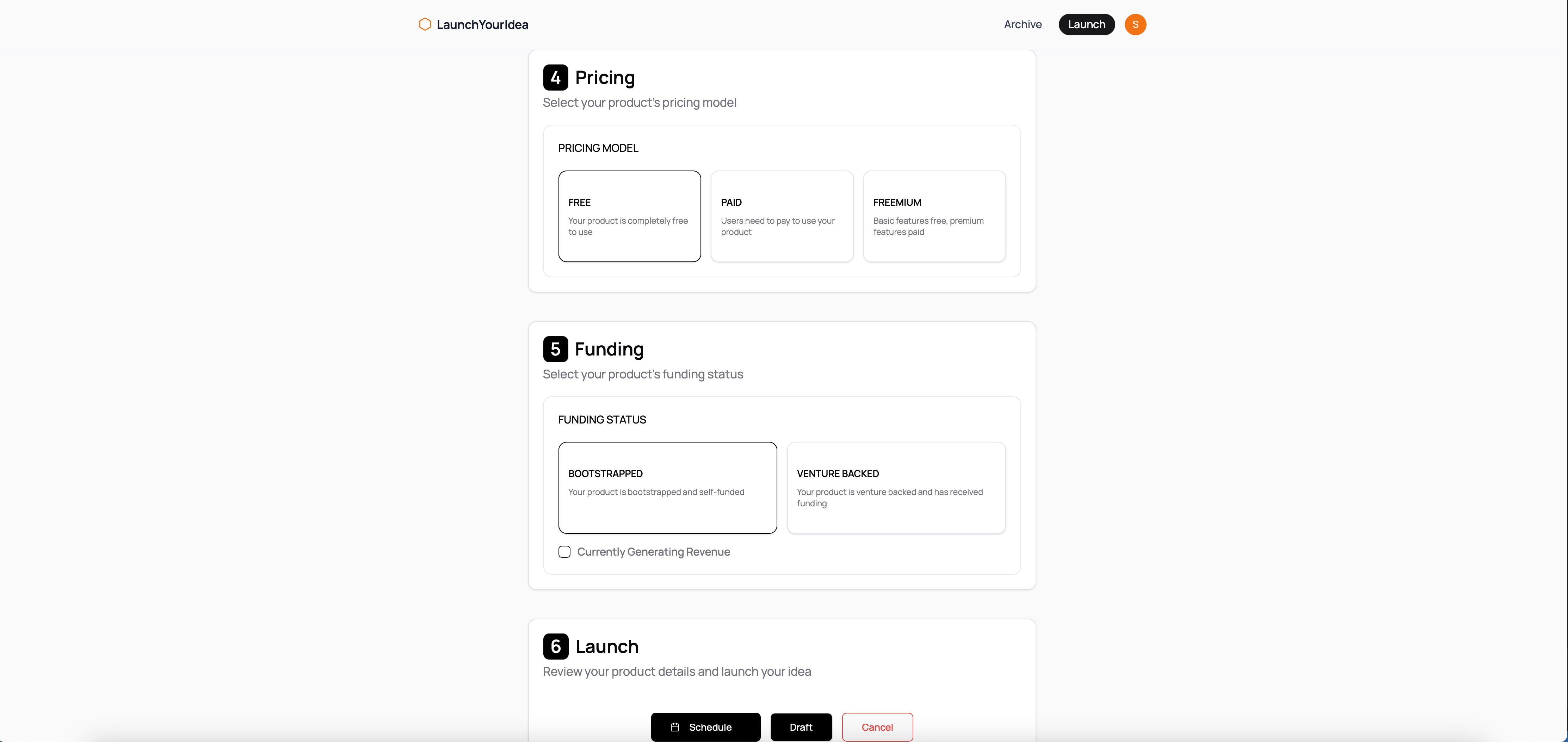Click 'Currently Generating Revenue' label text

[653, 551]
